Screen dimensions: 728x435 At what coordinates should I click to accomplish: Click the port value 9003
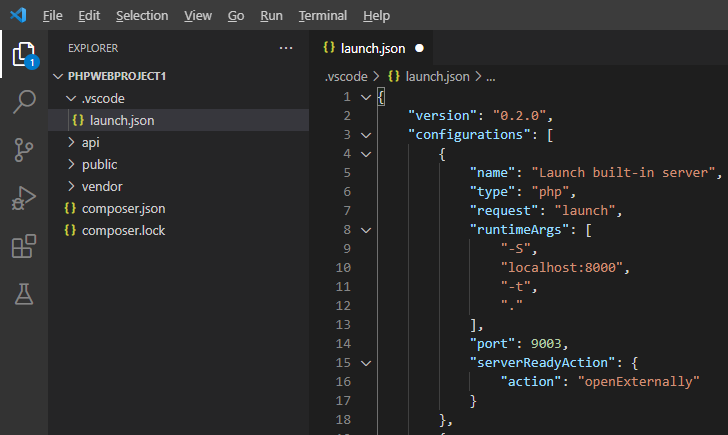pos(546,344)
